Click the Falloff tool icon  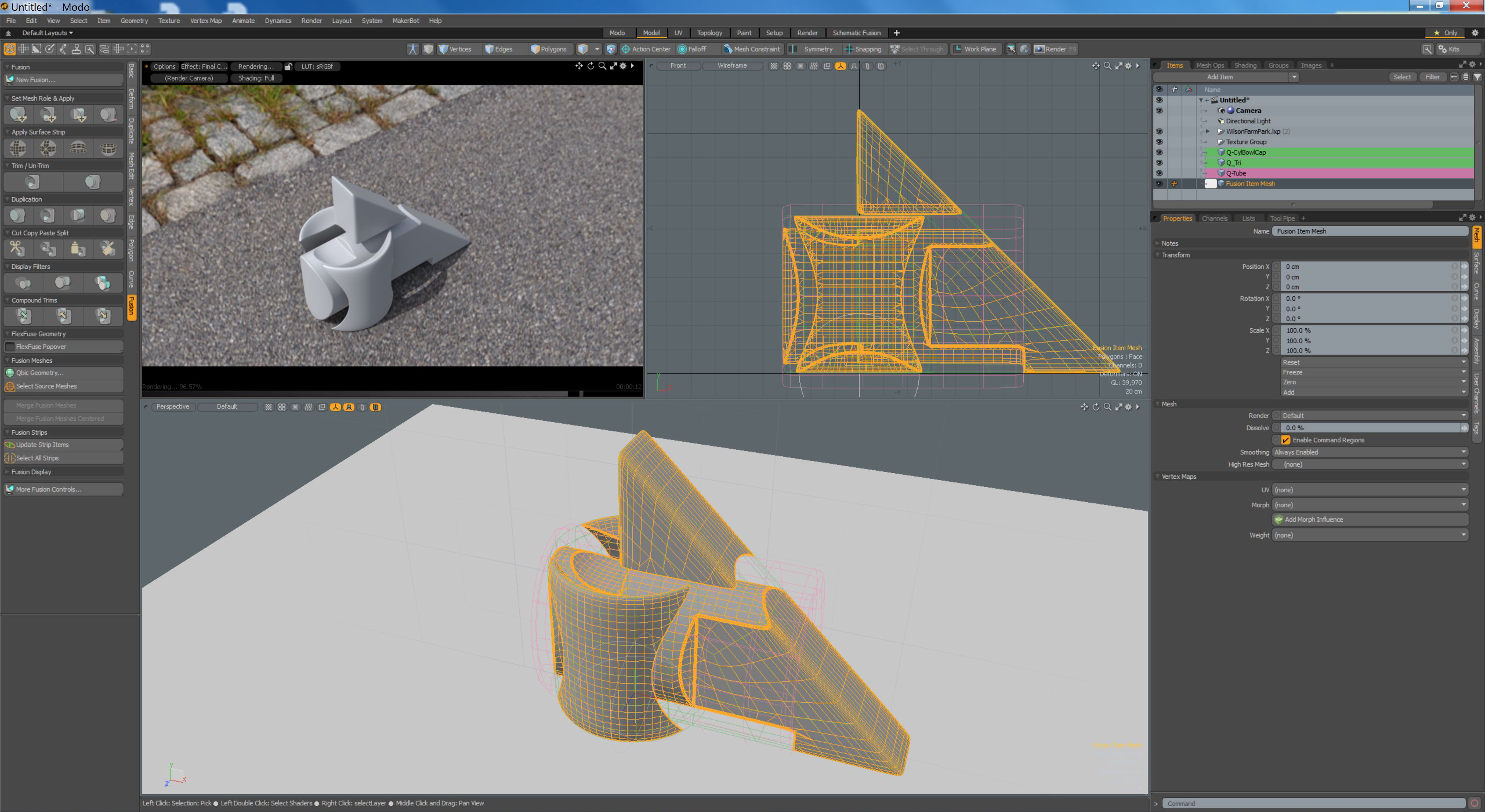[682, 49]
